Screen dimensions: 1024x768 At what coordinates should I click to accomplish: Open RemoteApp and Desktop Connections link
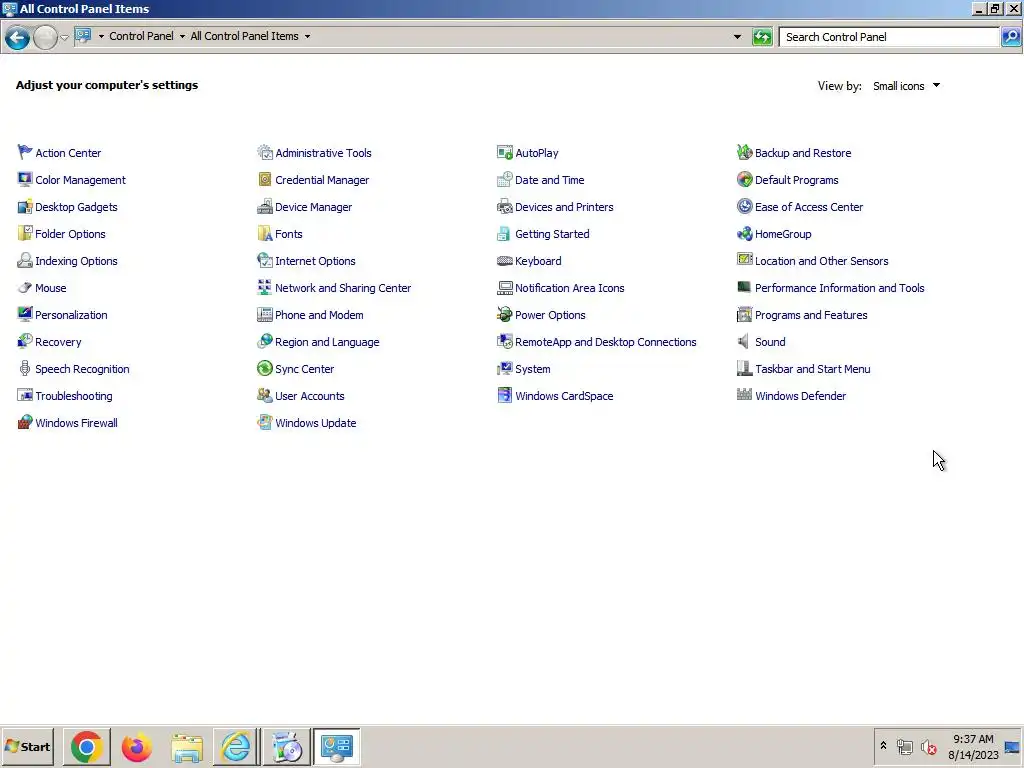click(606, 342)
